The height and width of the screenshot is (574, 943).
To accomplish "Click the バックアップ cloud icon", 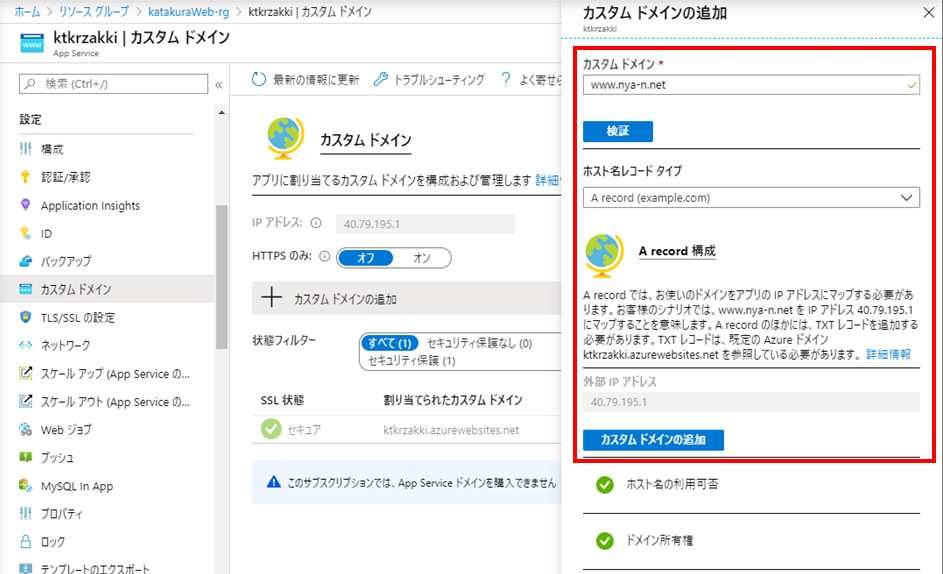I will click(x=25, y=261).
